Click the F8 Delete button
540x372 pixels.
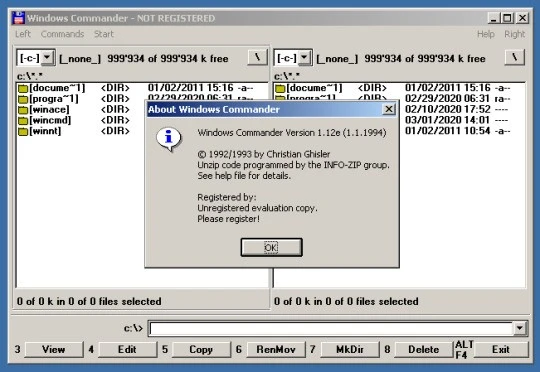point(424,350)
